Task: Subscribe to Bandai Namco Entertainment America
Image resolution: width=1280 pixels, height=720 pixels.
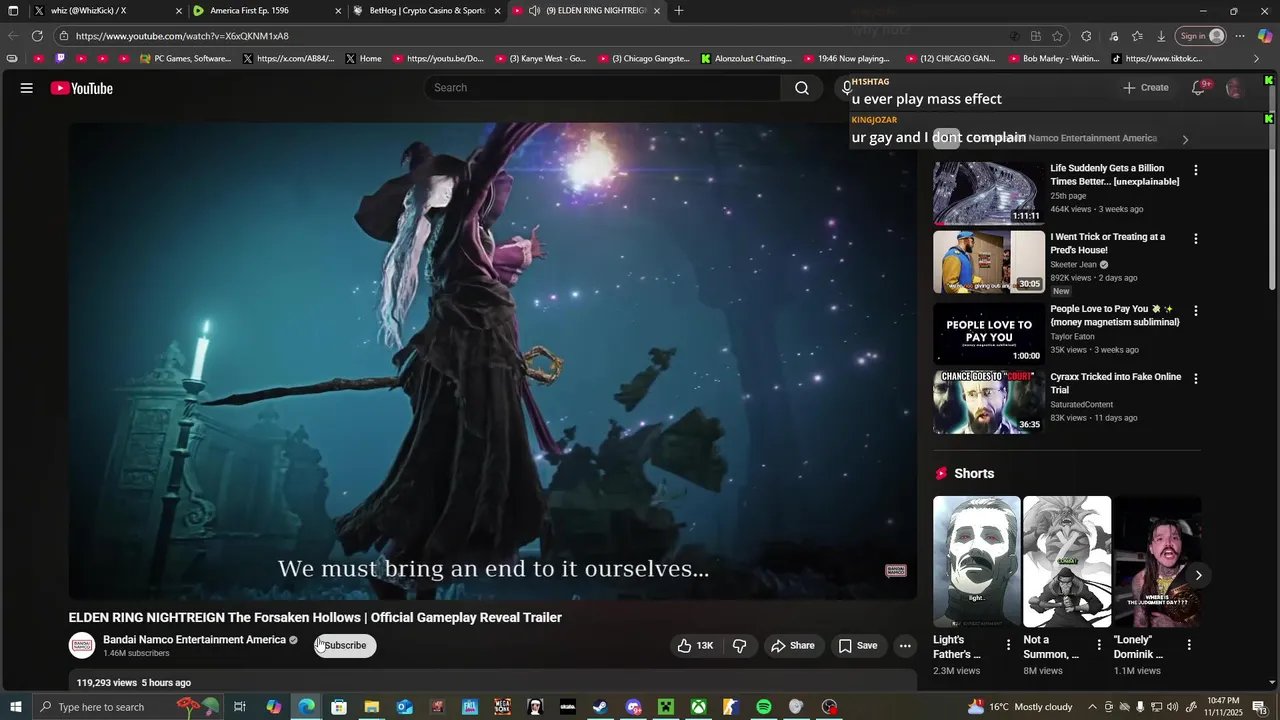Action: coord(345,646)
